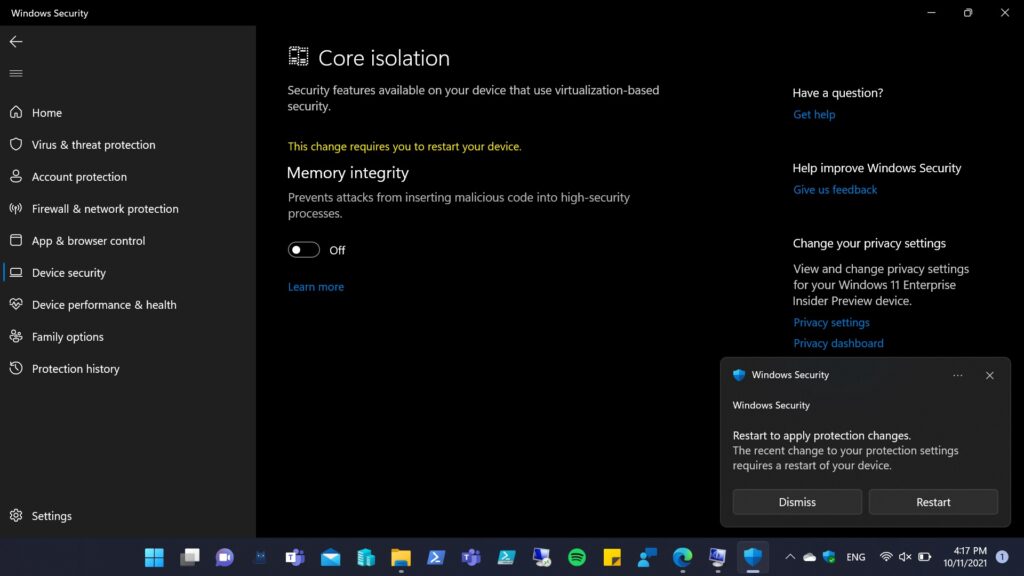Open the Home page in the sidebar
Screen dimensions: 1024x576
pos(46,113)
